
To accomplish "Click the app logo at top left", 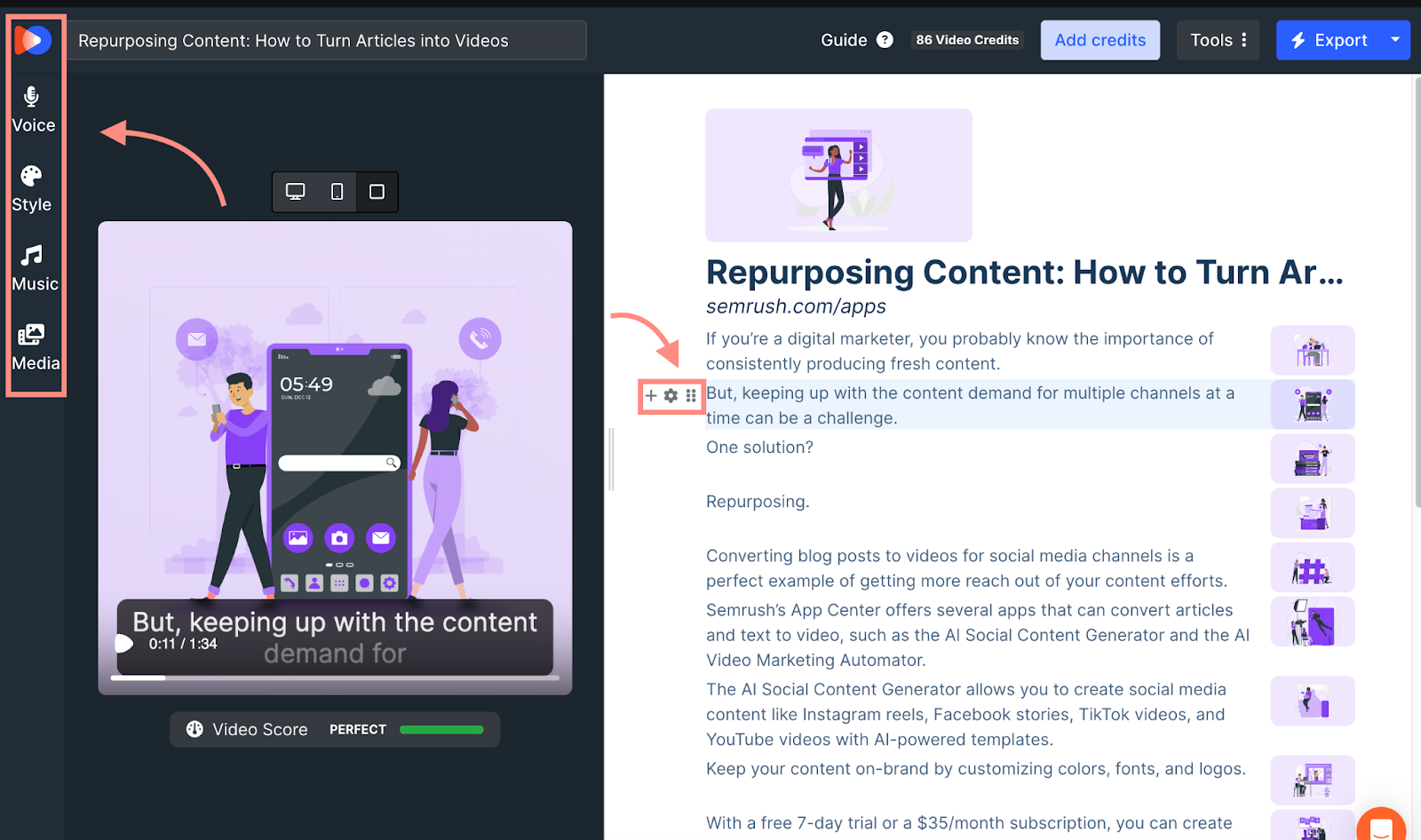I will 32,39.
